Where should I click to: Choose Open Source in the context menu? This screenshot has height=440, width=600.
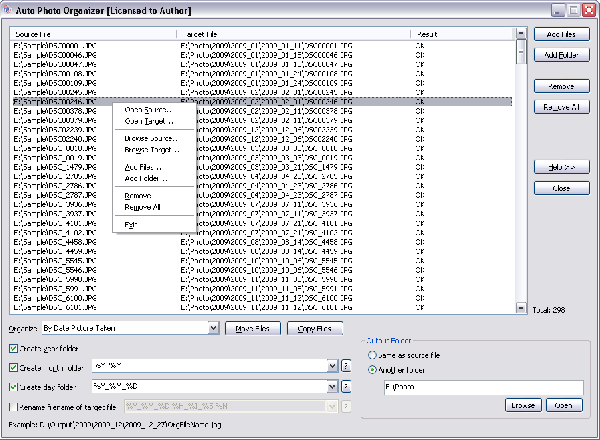(147, 109)
